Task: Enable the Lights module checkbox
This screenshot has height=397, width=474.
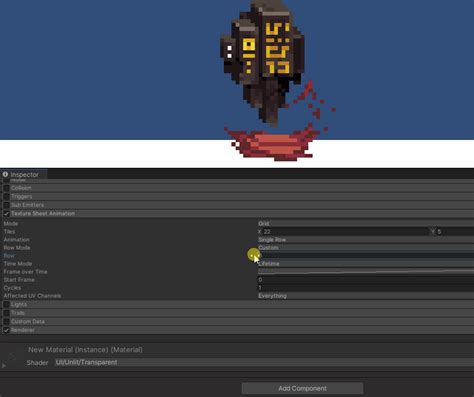Action: click(x=6, y=304)
